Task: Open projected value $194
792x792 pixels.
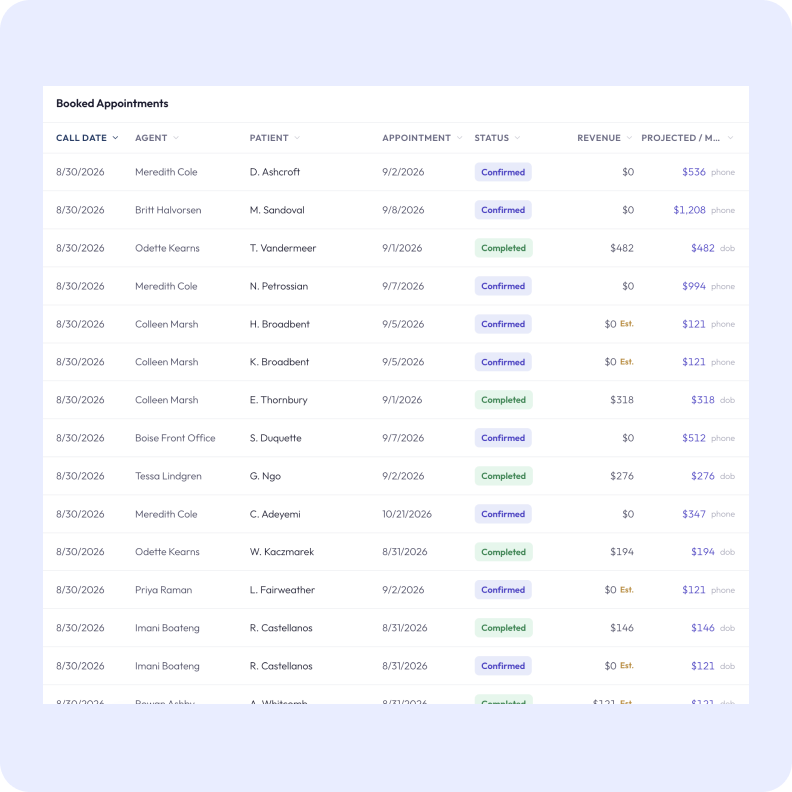Action: click(x=703, y=552)
